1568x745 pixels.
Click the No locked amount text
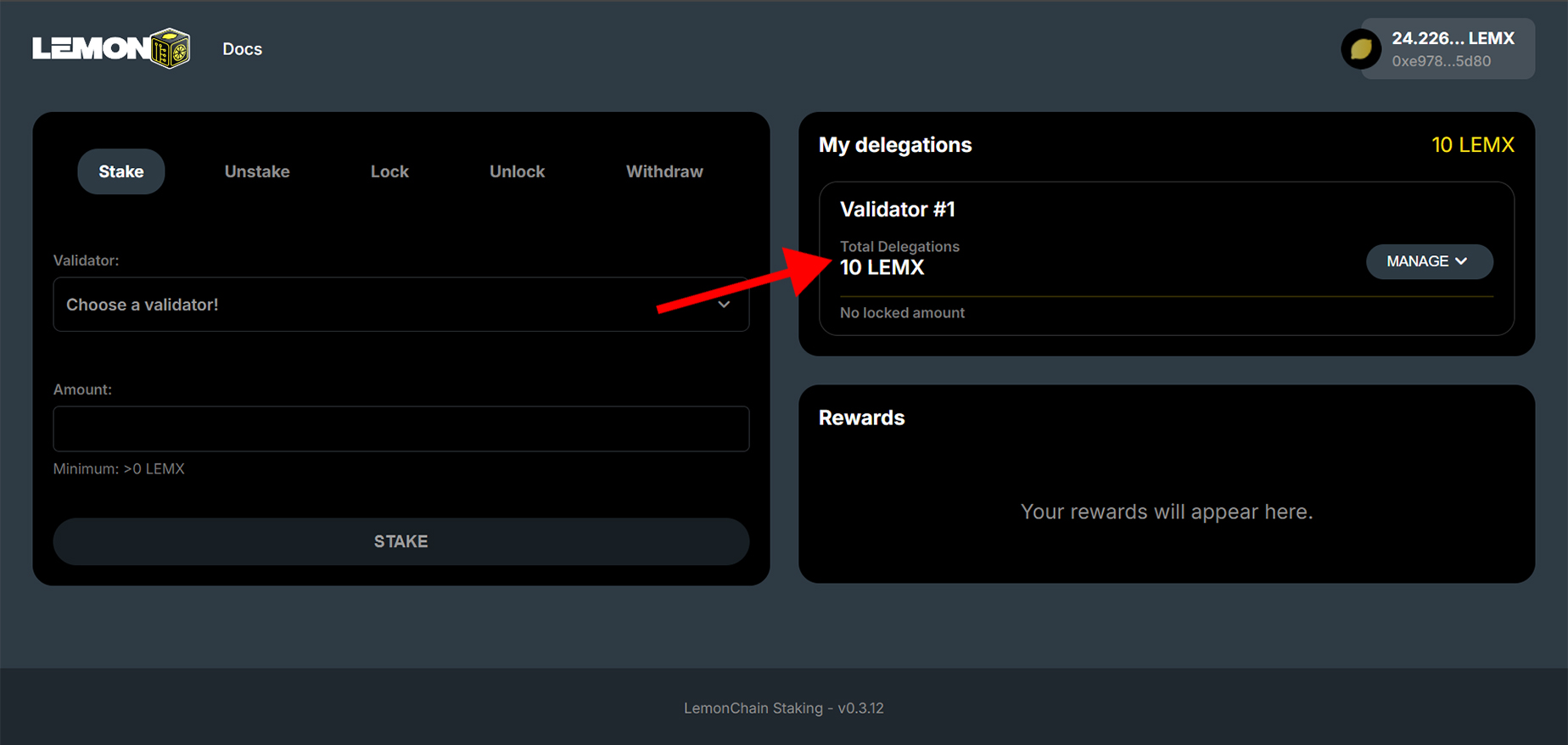point(902,313)
